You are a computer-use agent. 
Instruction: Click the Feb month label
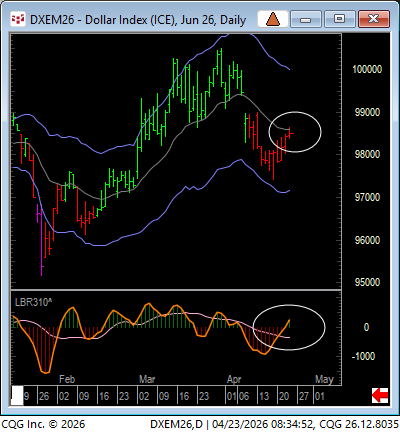point(67,379)
